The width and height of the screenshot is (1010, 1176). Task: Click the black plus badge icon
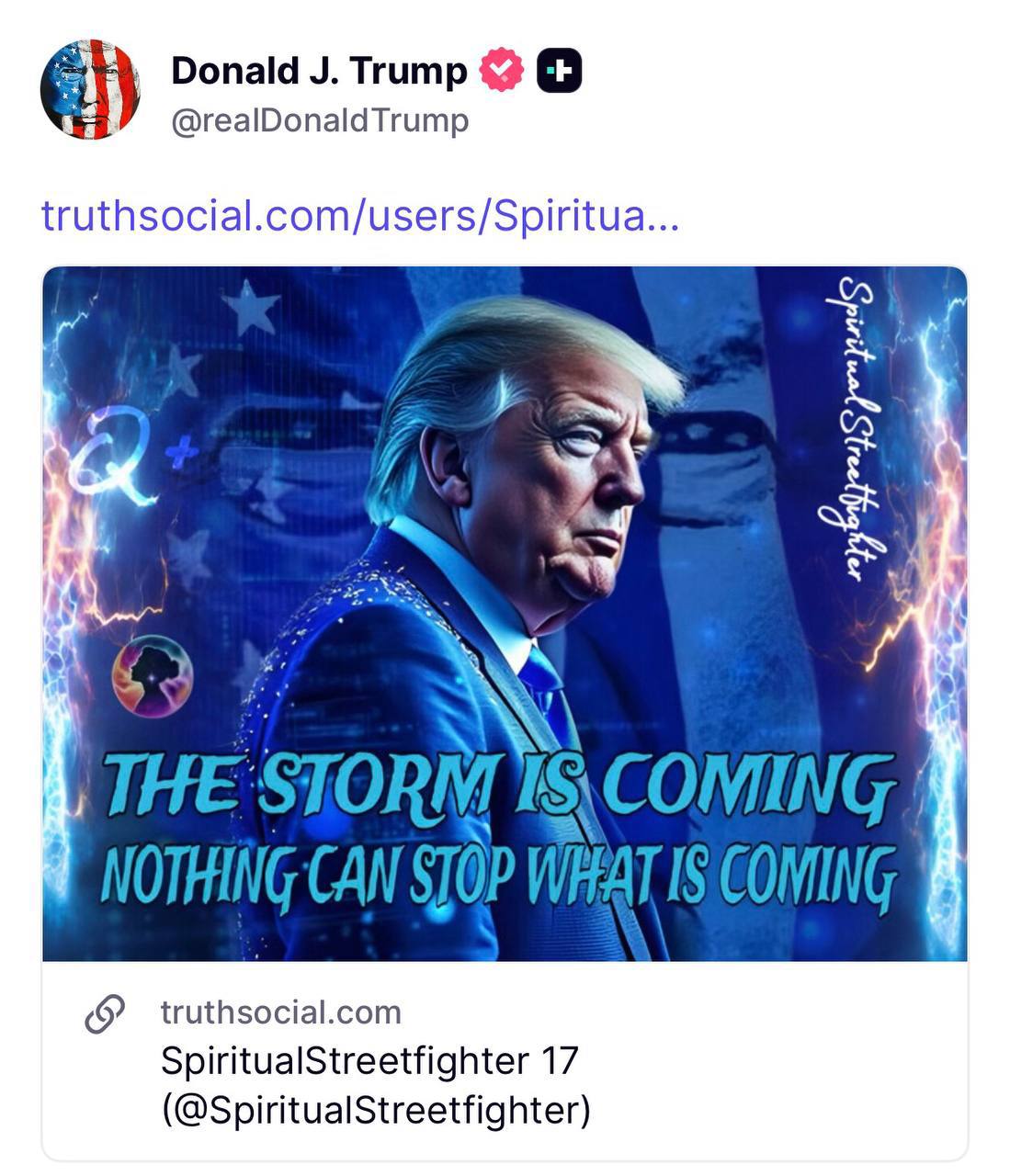tap(559, 71)
